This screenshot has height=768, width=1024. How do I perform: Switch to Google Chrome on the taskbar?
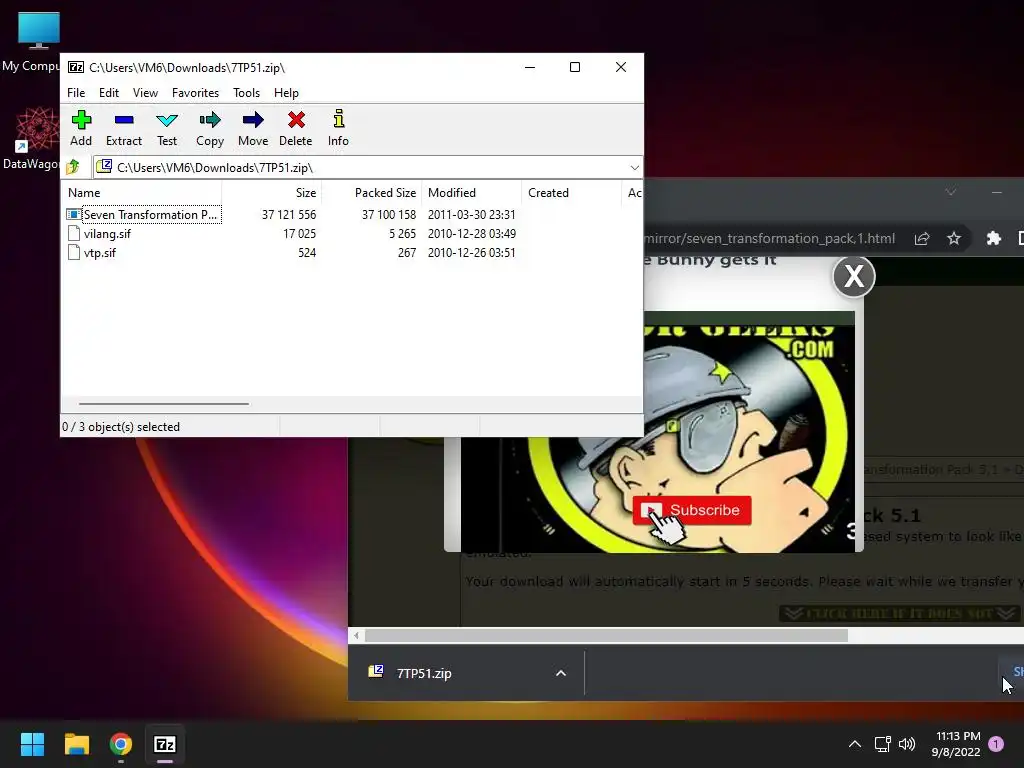click(x=121, y=744)
